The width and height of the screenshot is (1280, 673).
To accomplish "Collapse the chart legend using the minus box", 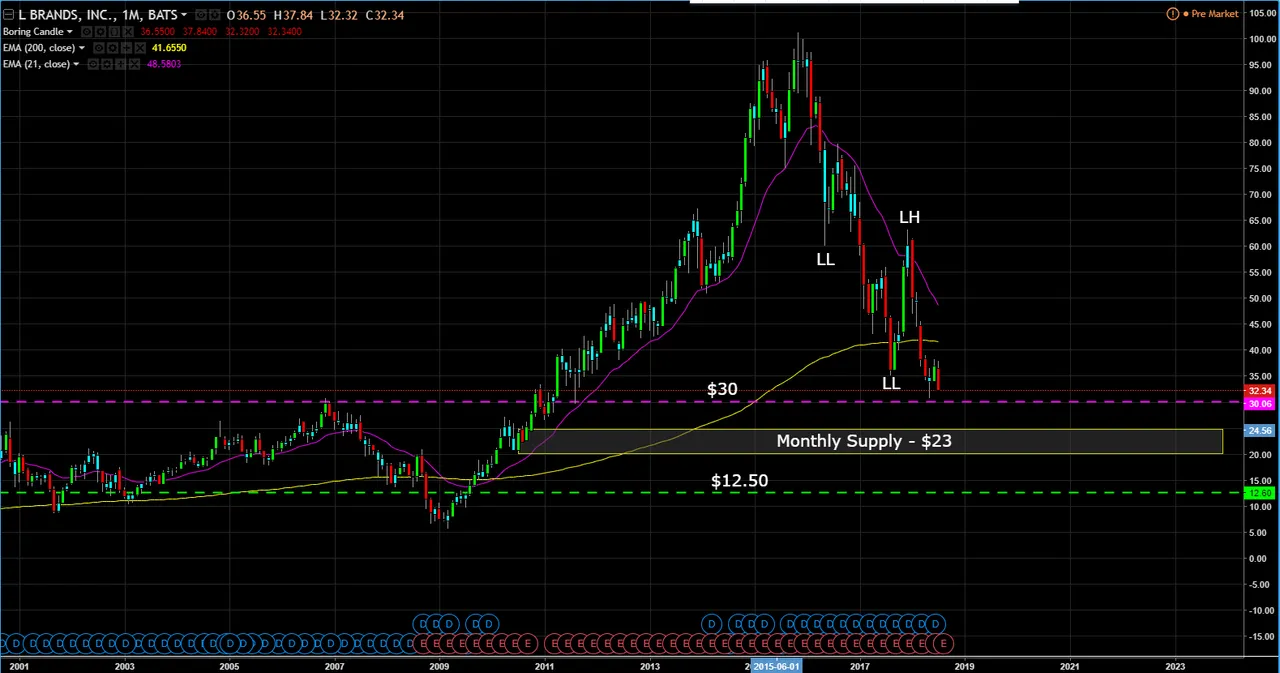I will click(x=8, y=15).
